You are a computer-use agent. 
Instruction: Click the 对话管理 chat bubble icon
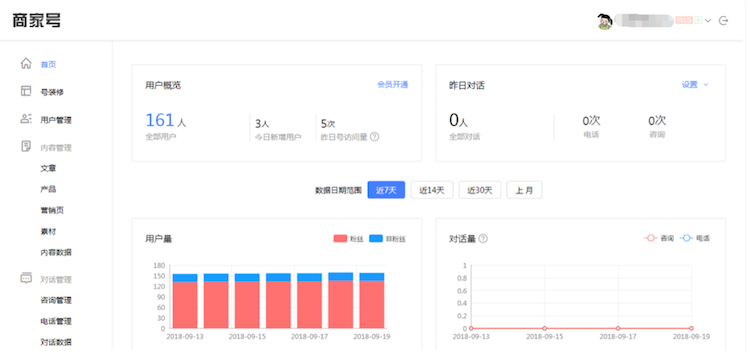26,278
